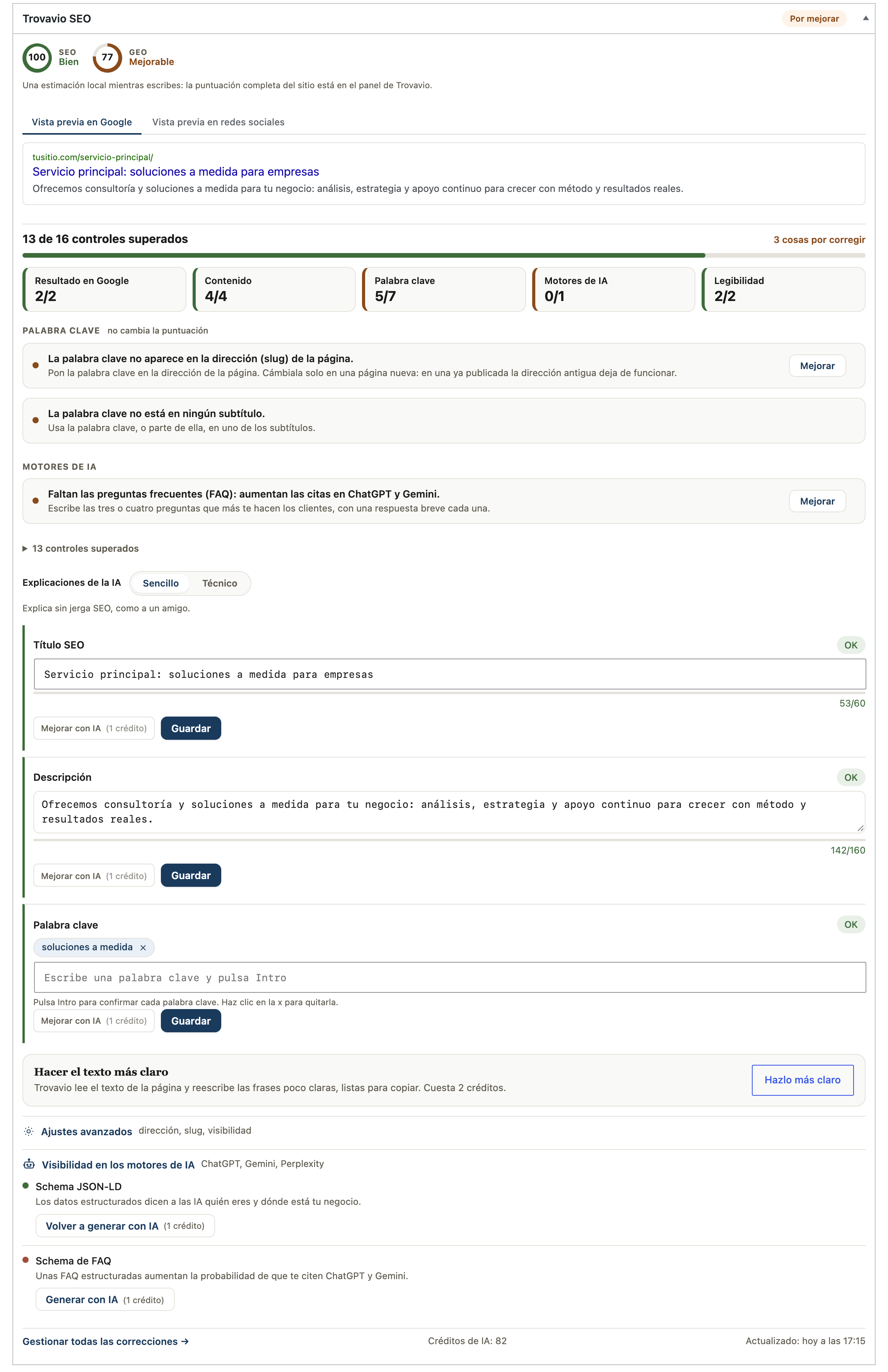Choose the Técnico explanation mode

(219, 583)
